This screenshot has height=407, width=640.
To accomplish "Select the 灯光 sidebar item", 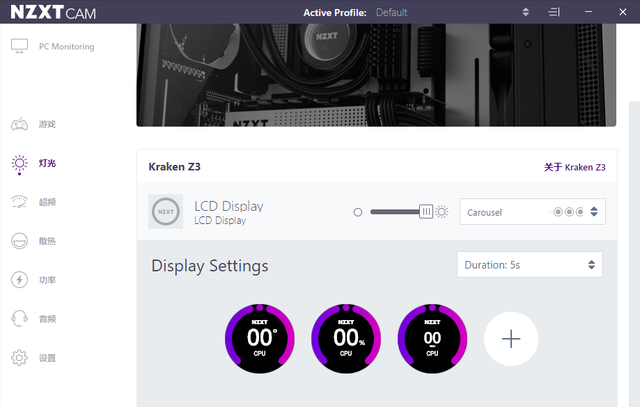I will pyautogui.click(x=47, y=163).
